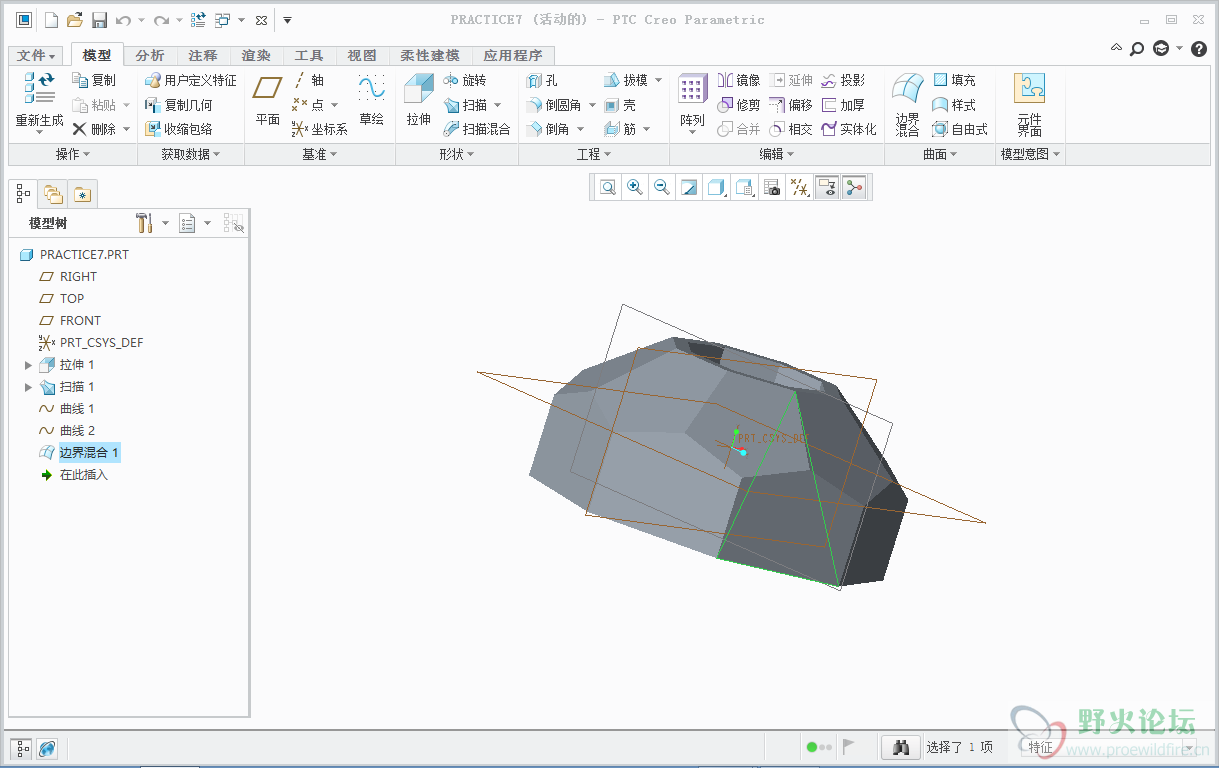The image size is (1219, 768).
Task: Open the binoculars search tool in status bar
Action: tap(900, 747)
